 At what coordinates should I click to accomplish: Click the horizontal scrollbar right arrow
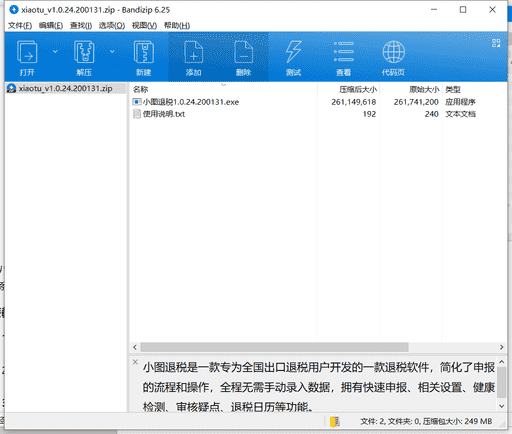tap(501, 347)
